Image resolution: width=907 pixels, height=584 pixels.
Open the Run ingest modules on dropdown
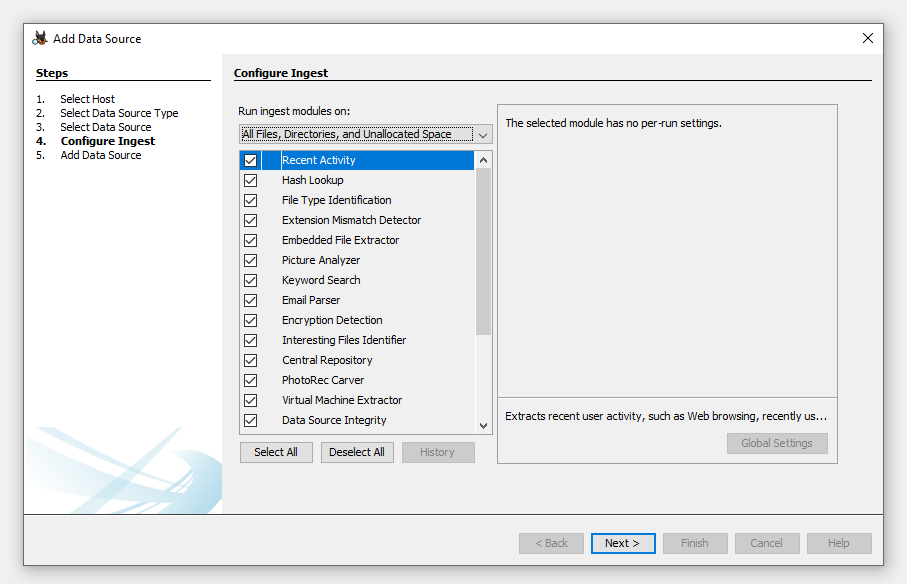click(x=366, y=134)
